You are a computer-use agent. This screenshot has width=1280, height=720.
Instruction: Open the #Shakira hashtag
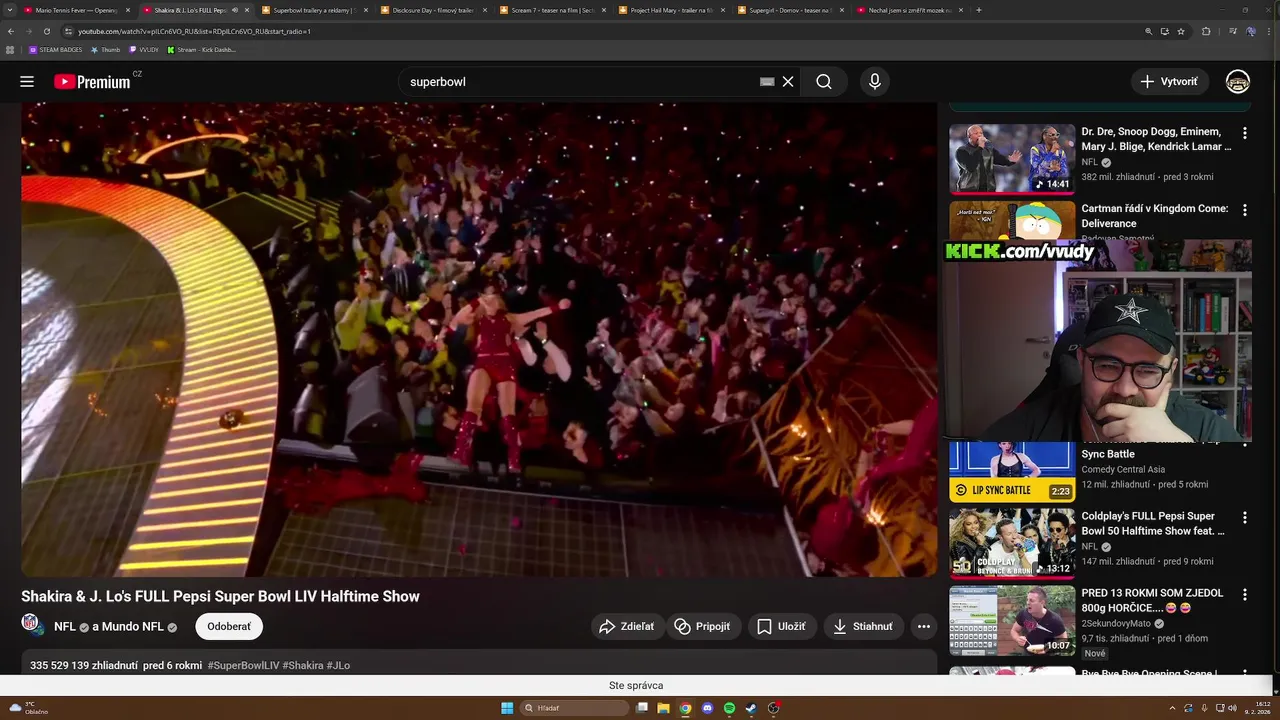tap(303, 665)
